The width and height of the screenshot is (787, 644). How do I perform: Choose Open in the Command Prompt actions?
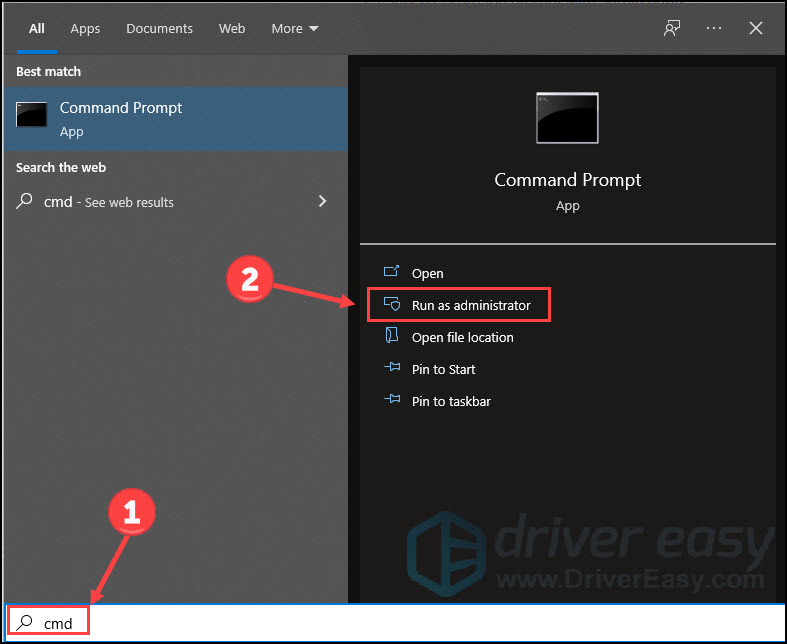coord(427,273)
